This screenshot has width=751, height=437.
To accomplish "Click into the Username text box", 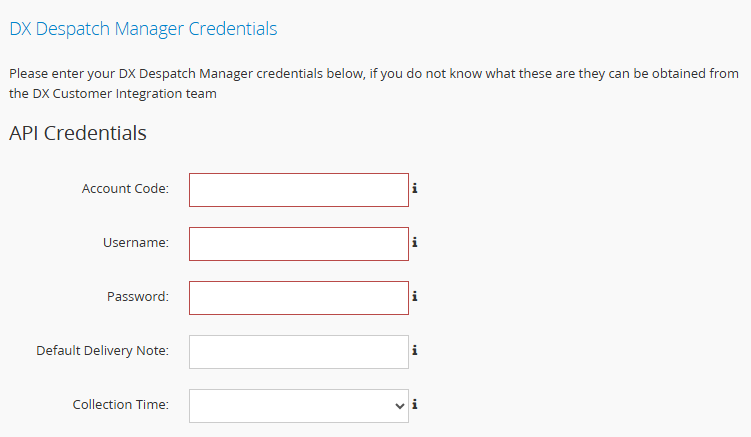I will (x=298, y=243).
